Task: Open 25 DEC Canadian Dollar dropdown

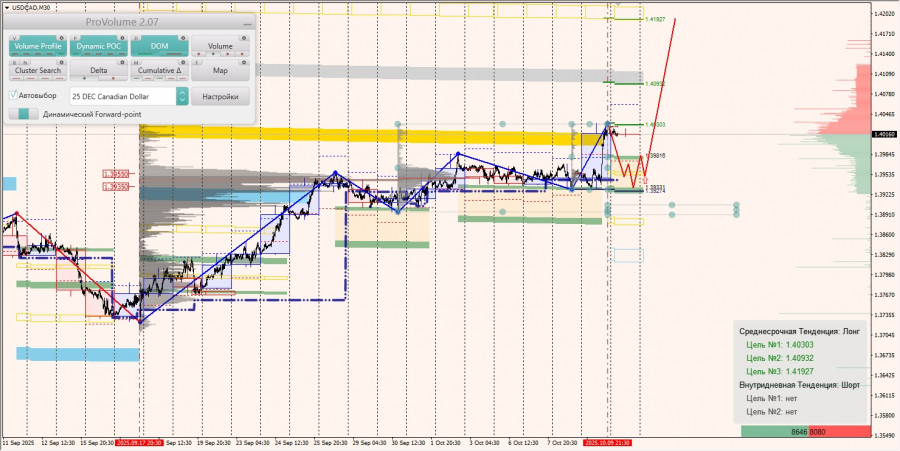Action: pos(123,96)
